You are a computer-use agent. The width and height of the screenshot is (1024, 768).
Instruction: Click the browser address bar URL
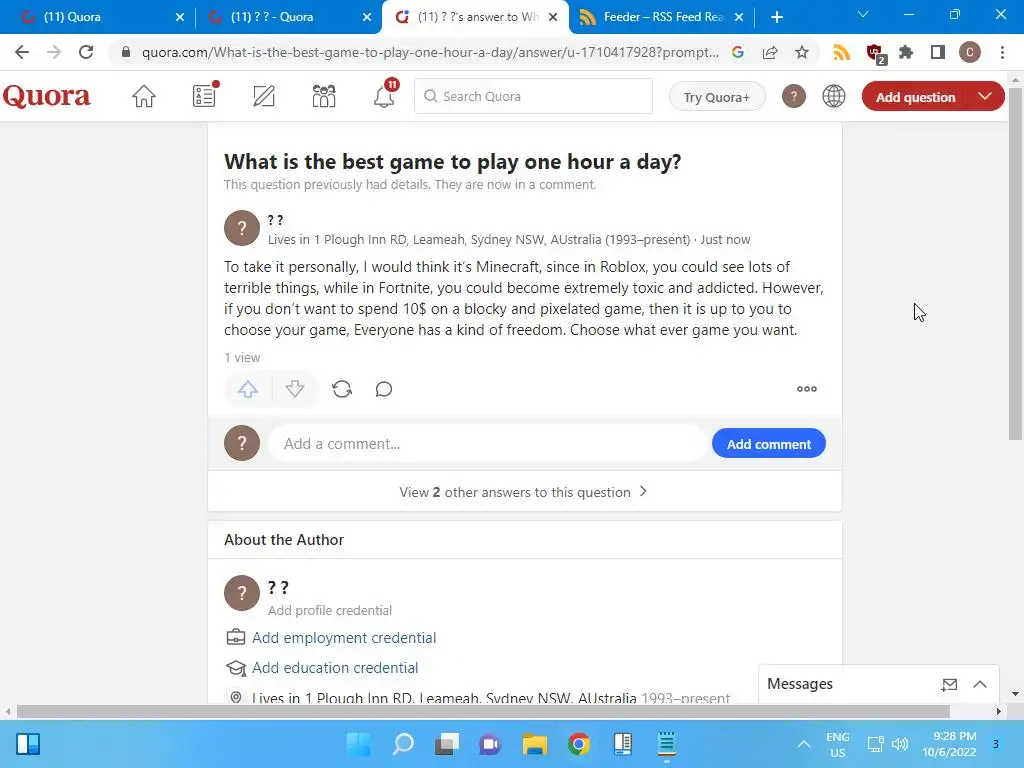(430, 52)
